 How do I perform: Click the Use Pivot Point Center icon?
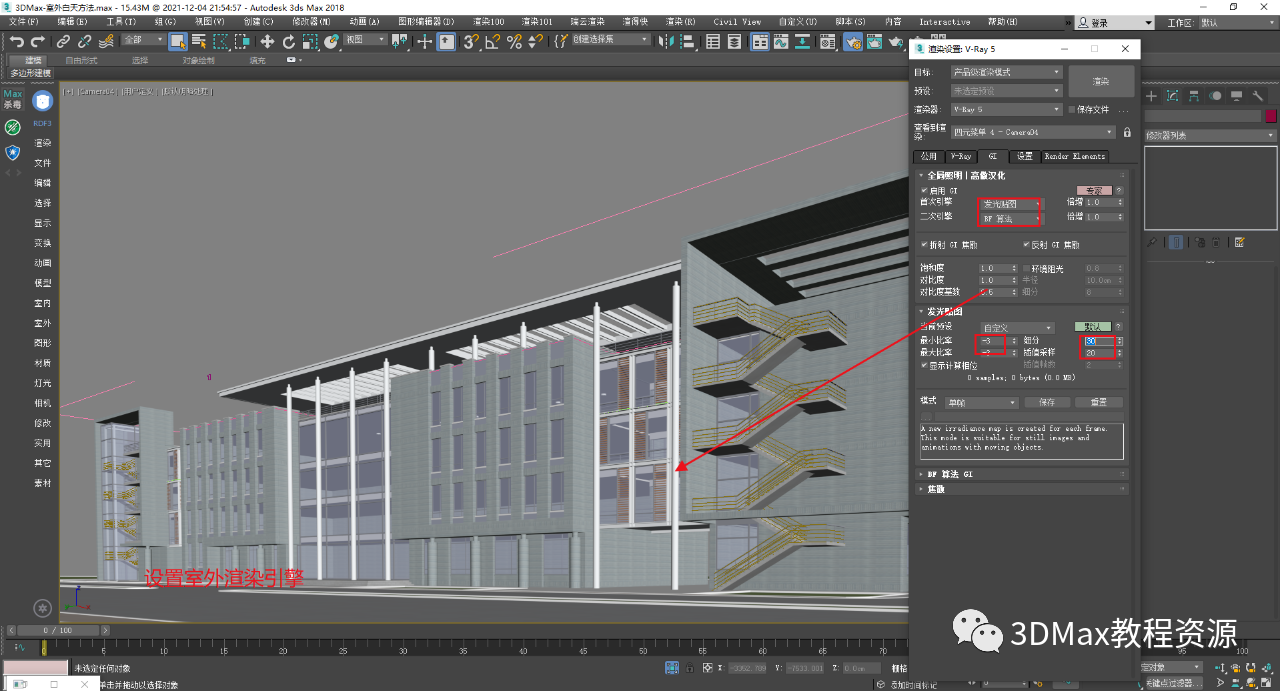point(400,41)
